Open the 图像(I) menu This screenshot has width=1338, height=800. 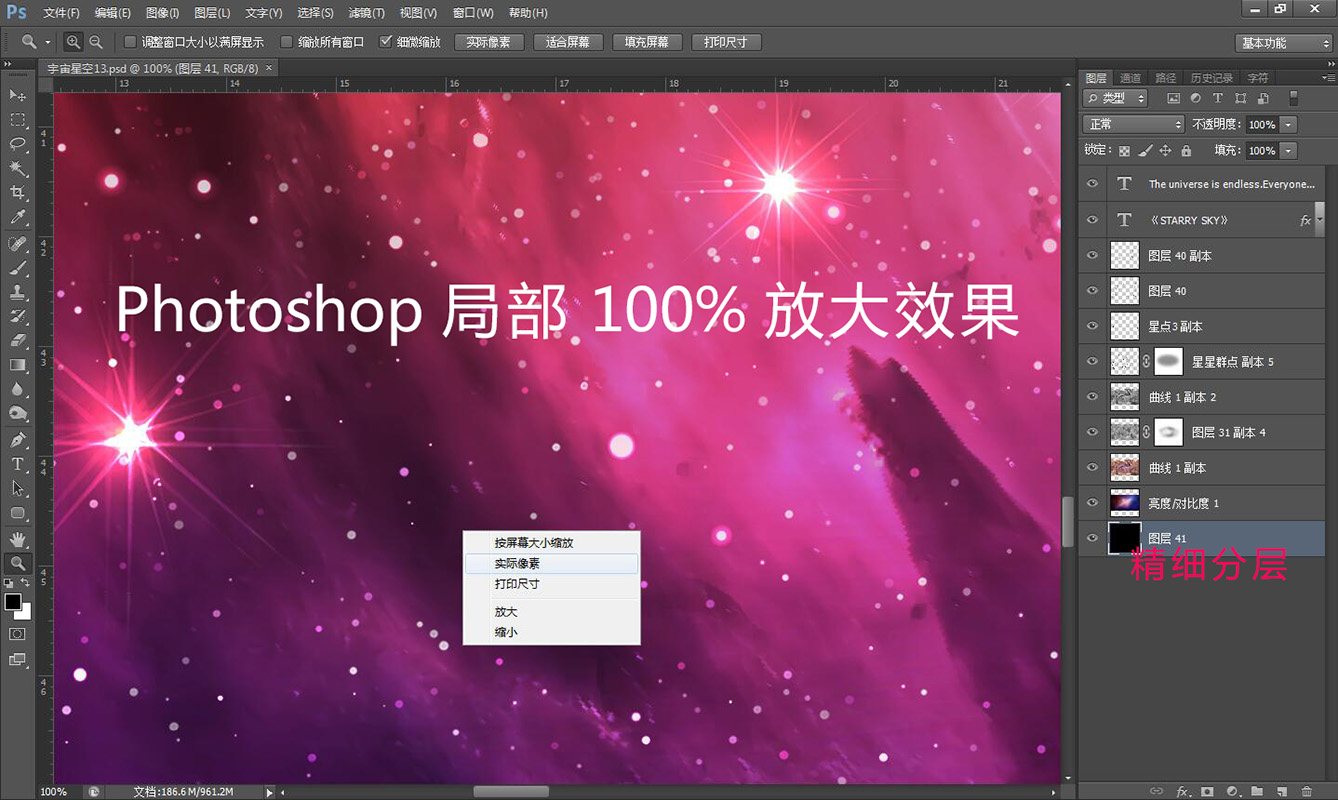point(162,13)
